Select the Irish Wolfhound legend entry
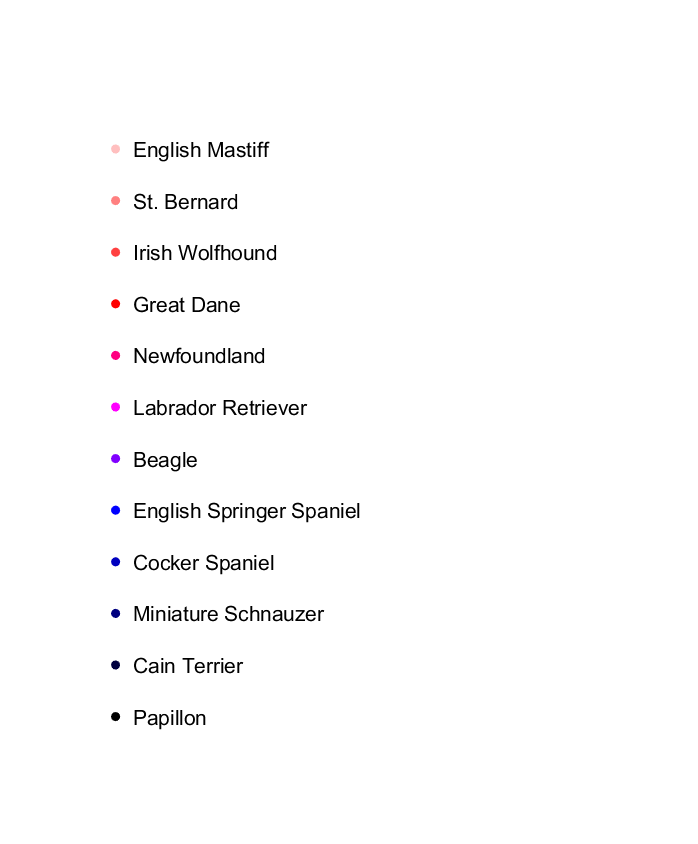The height and width of the screenshot is (844, 698). point(205,253)
